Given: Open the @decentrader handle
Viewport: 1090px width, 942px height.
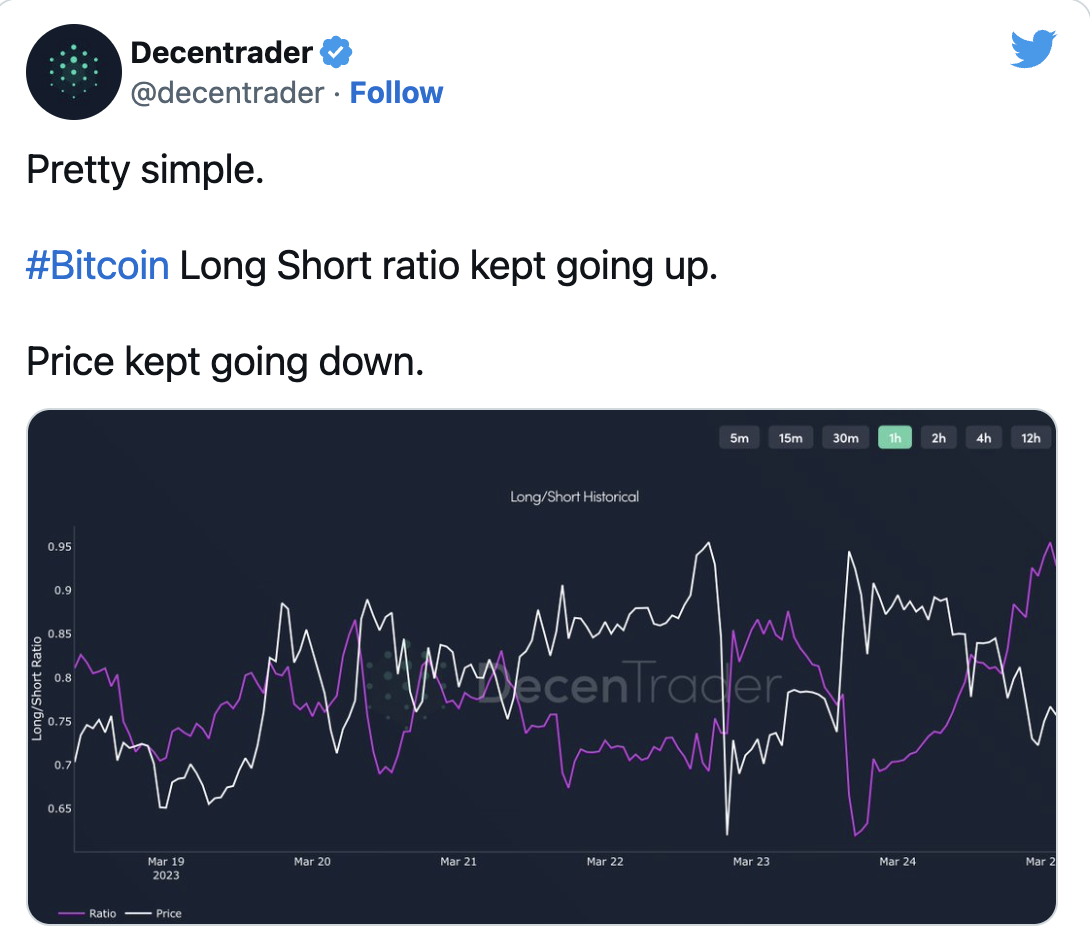Looking at the screenshot, I should [228, 93].
